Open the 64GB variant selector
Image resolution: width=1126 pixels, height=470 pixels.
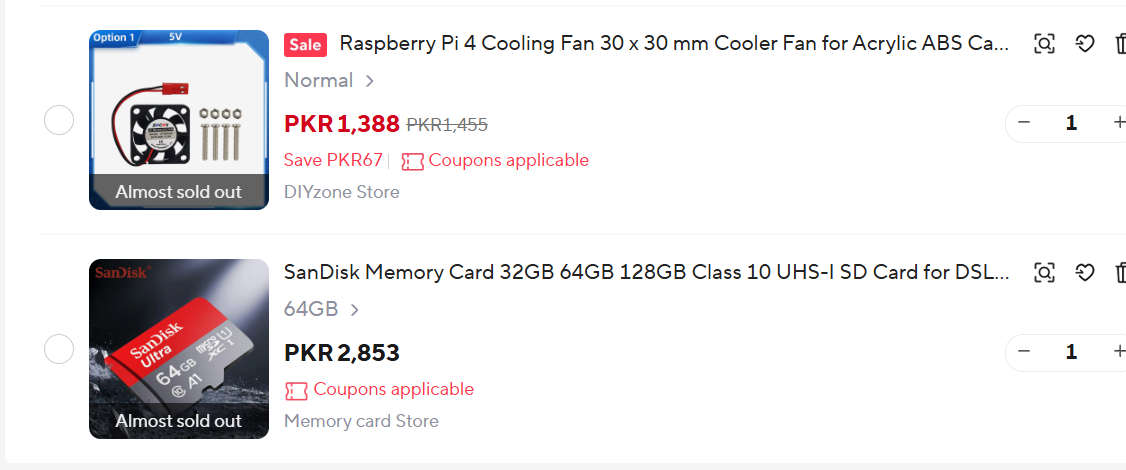pyautogui.click(x=322, y=309)
